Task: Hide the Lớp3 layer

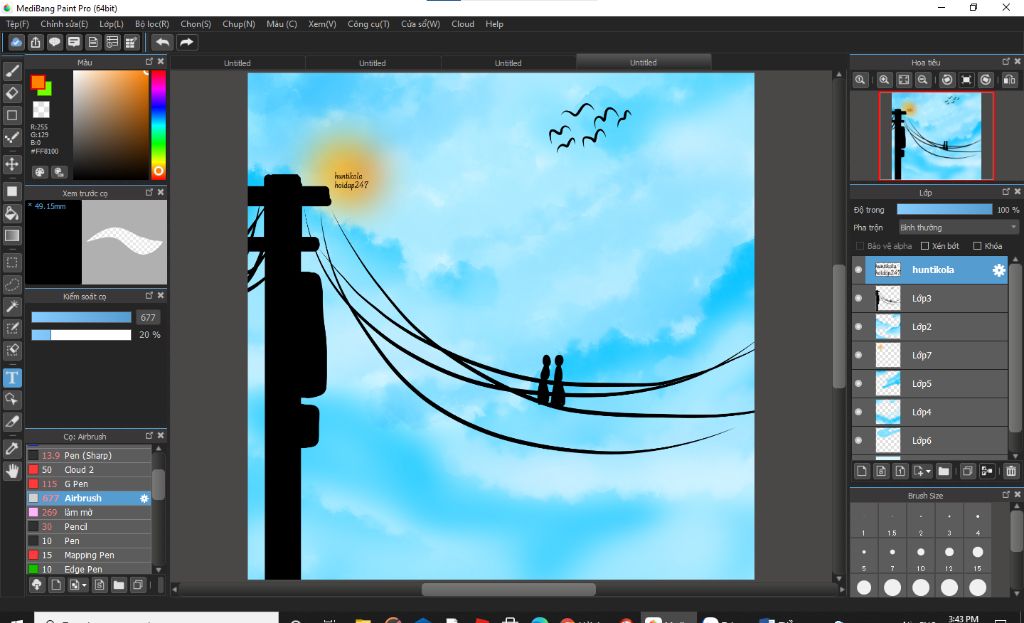Action: pos(858,298)
